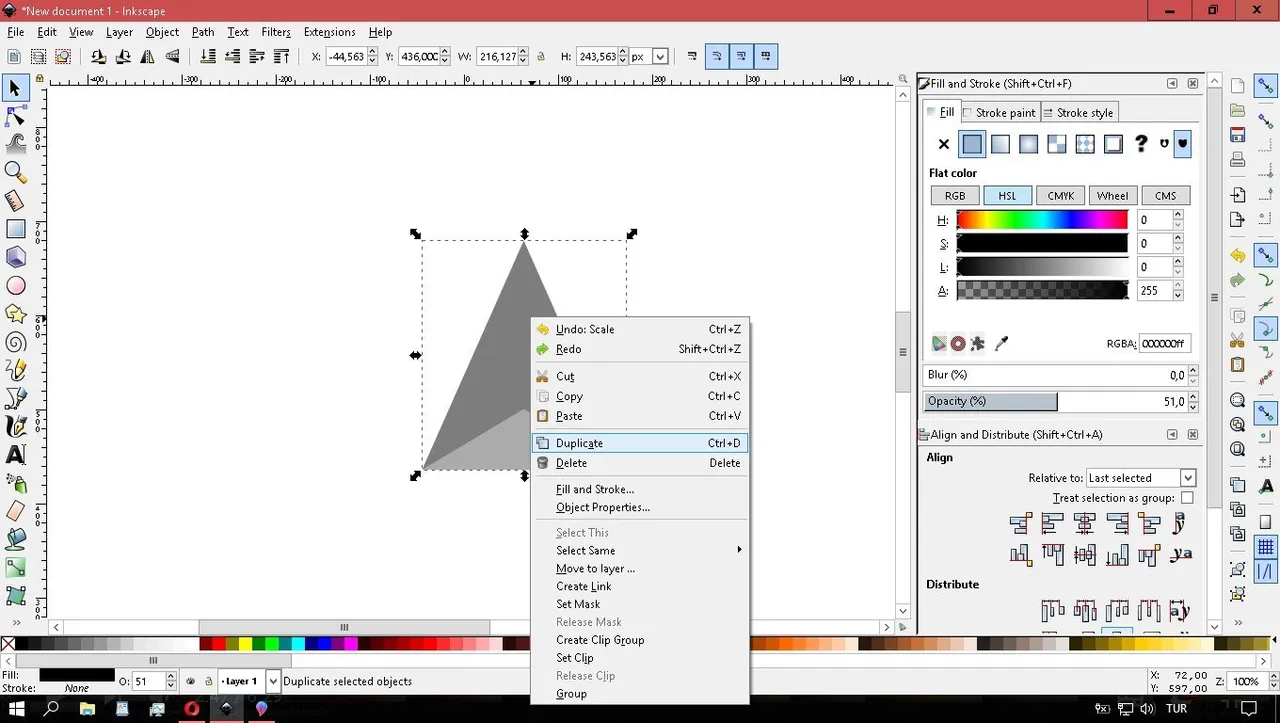Choose Duplicate from the context menu
The width and height of the screenshot is (1280, 723).
pos(640,443)
